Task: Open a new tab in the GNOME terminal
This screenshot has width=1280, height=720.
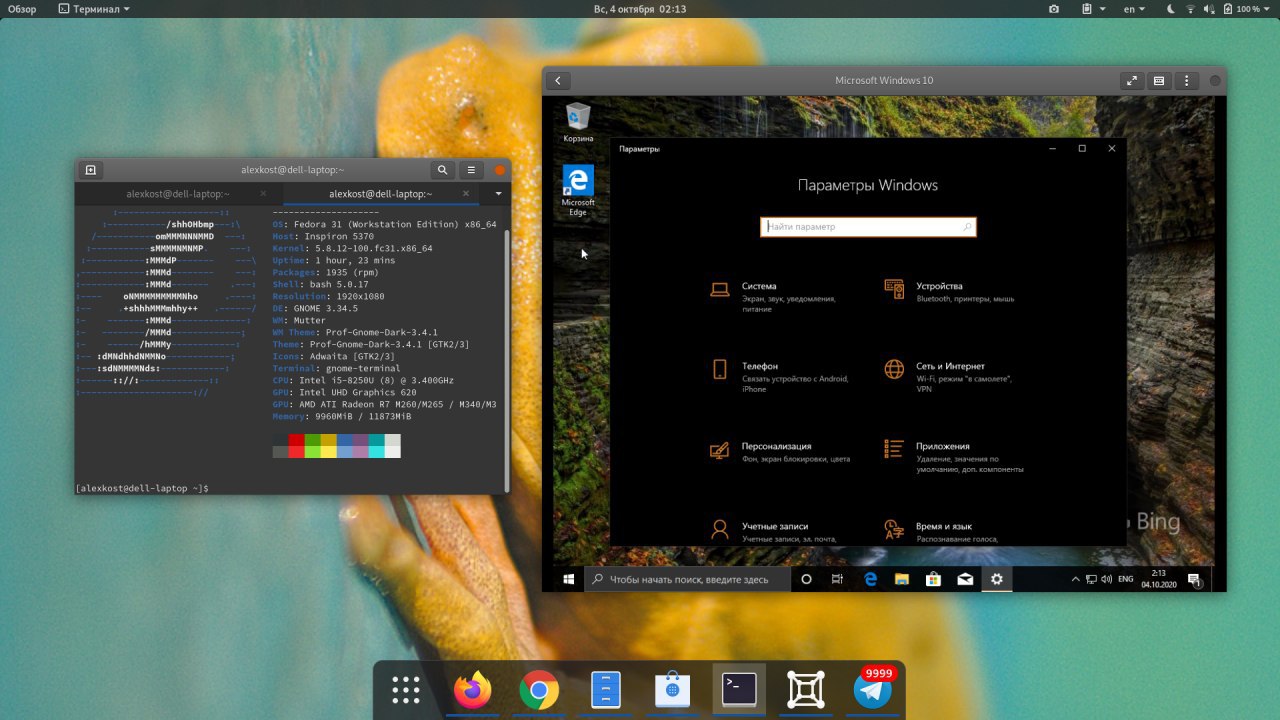Action: [x=90, y=170]
